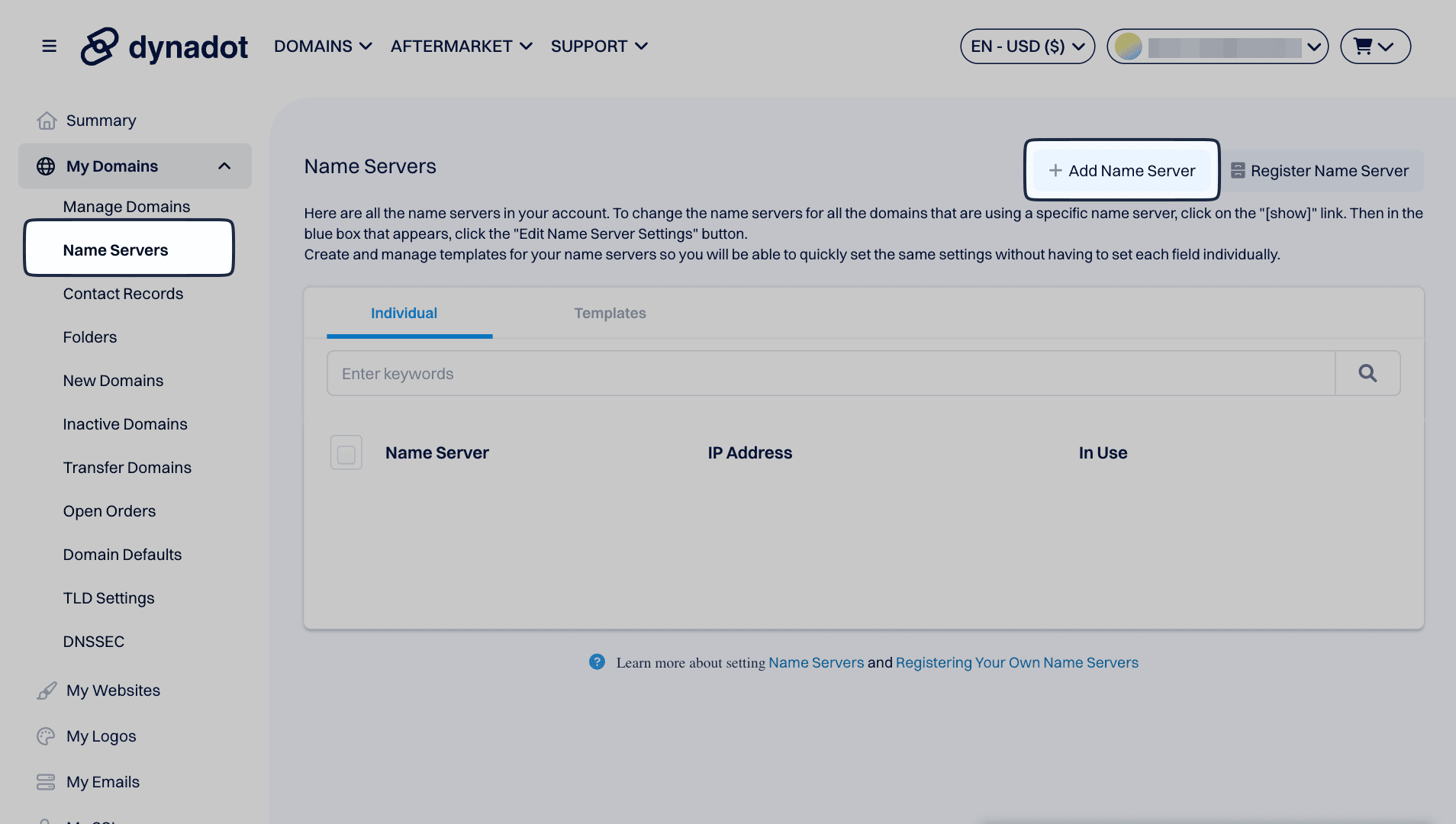This screenshot has width=1456, height=824.
Task: Open TLD Settings in sidebar
Action: pyautogui.click(x=108, y=598)
